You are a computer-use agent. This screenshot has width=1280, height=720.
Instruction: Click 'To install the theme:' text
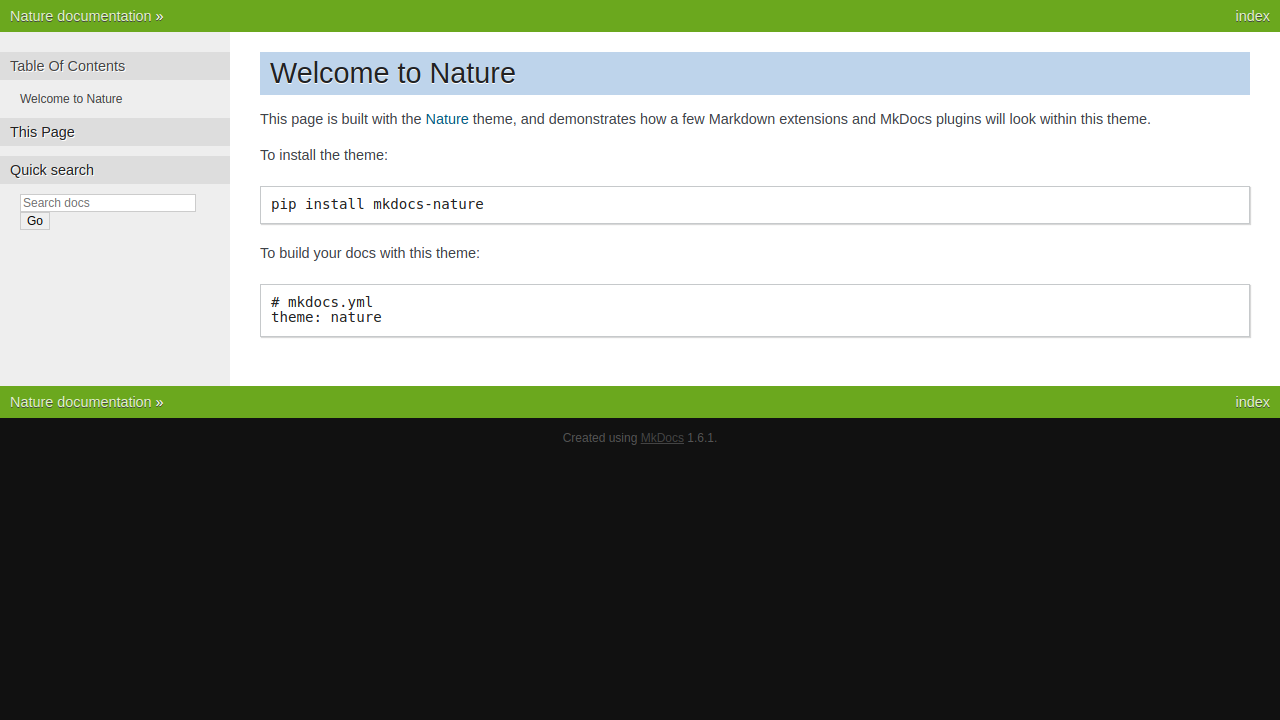(324, 155)
